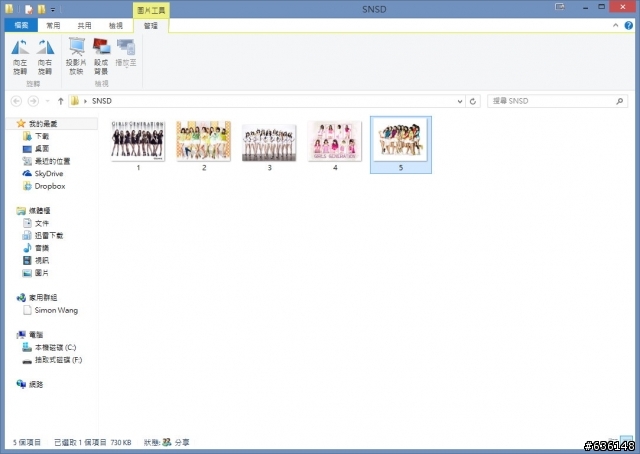Screen dimensions: 640x454
Task: Select image thumbnail 4
Action: 335,145
